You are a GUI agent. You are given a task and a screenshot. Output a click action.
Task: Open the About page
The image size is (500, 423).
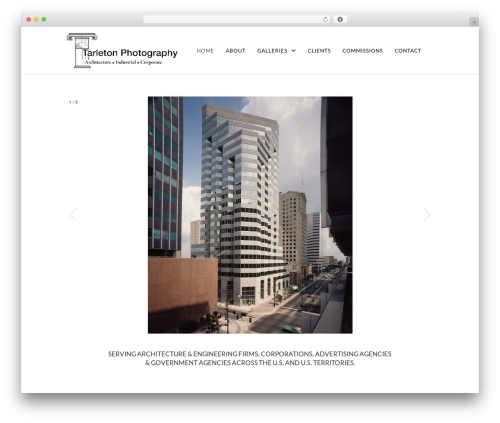(235, 51)
